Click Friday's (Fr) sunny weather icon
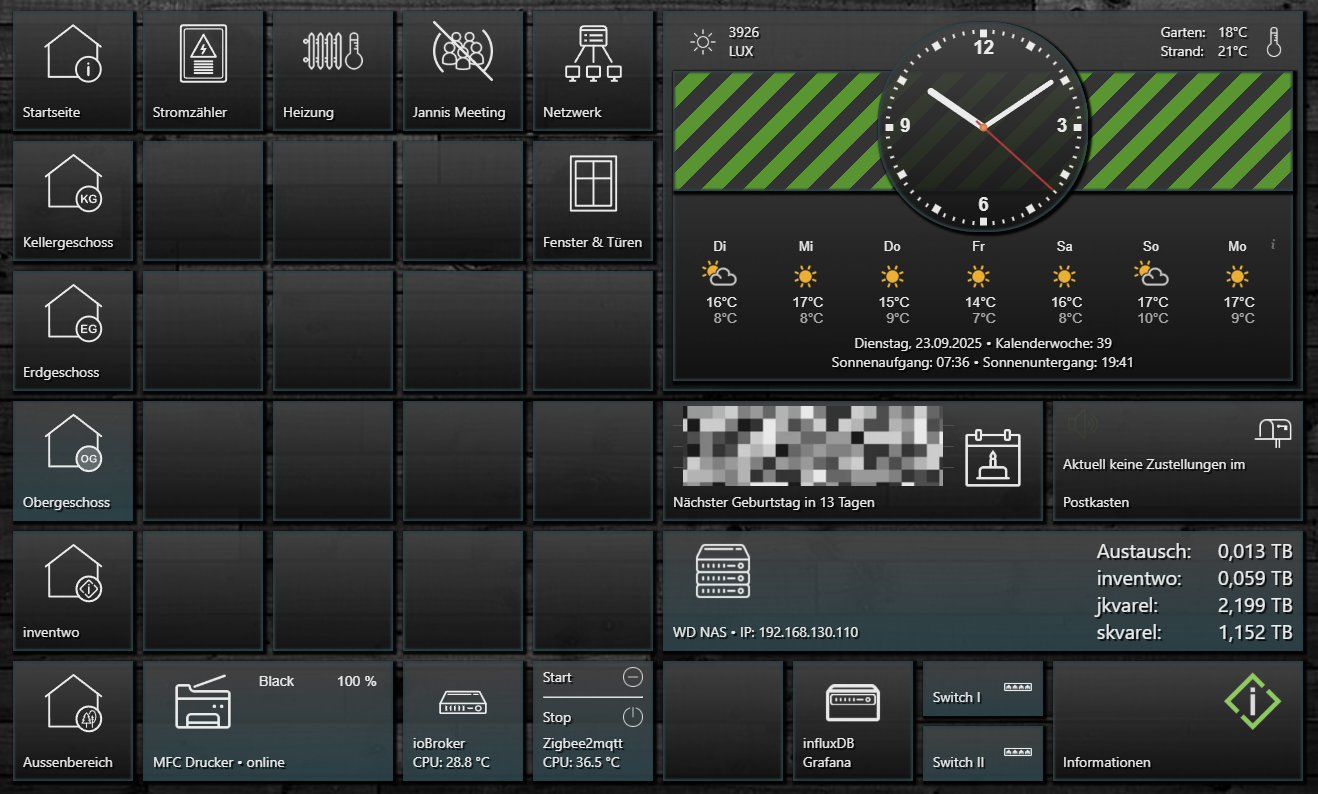1318x794 pixels. point(979,275)
